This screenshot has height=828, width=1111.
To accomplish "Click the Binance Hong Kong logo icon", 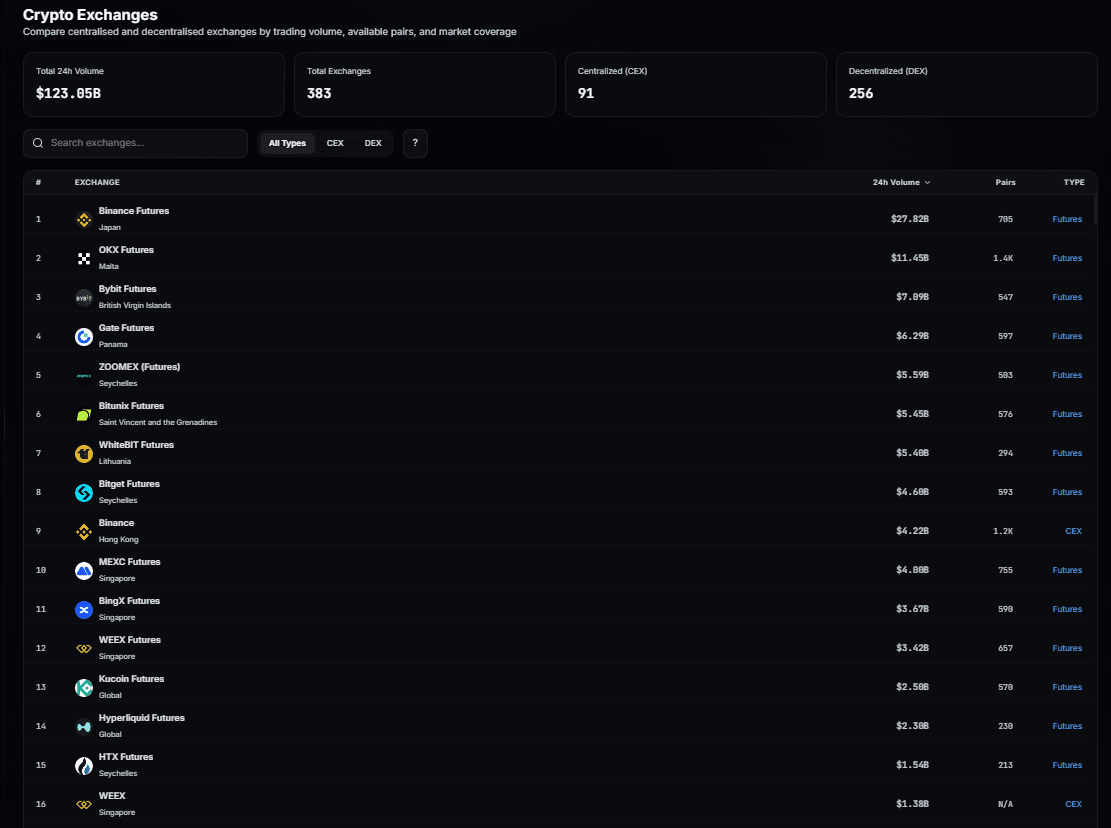I will click(84, 531).
